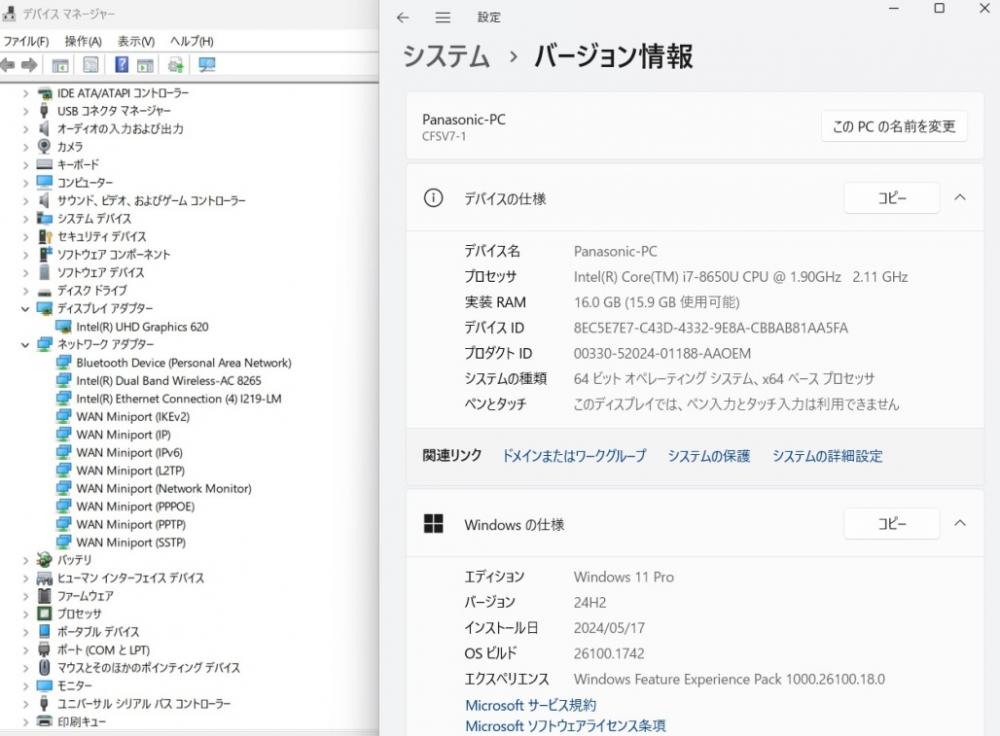The height and width of the screenshot is (736, 1000).
Task: Select Intel(R) Ethernet Connection (4) I219-LM
Action: pyautogui.click(x=179, y=399)
